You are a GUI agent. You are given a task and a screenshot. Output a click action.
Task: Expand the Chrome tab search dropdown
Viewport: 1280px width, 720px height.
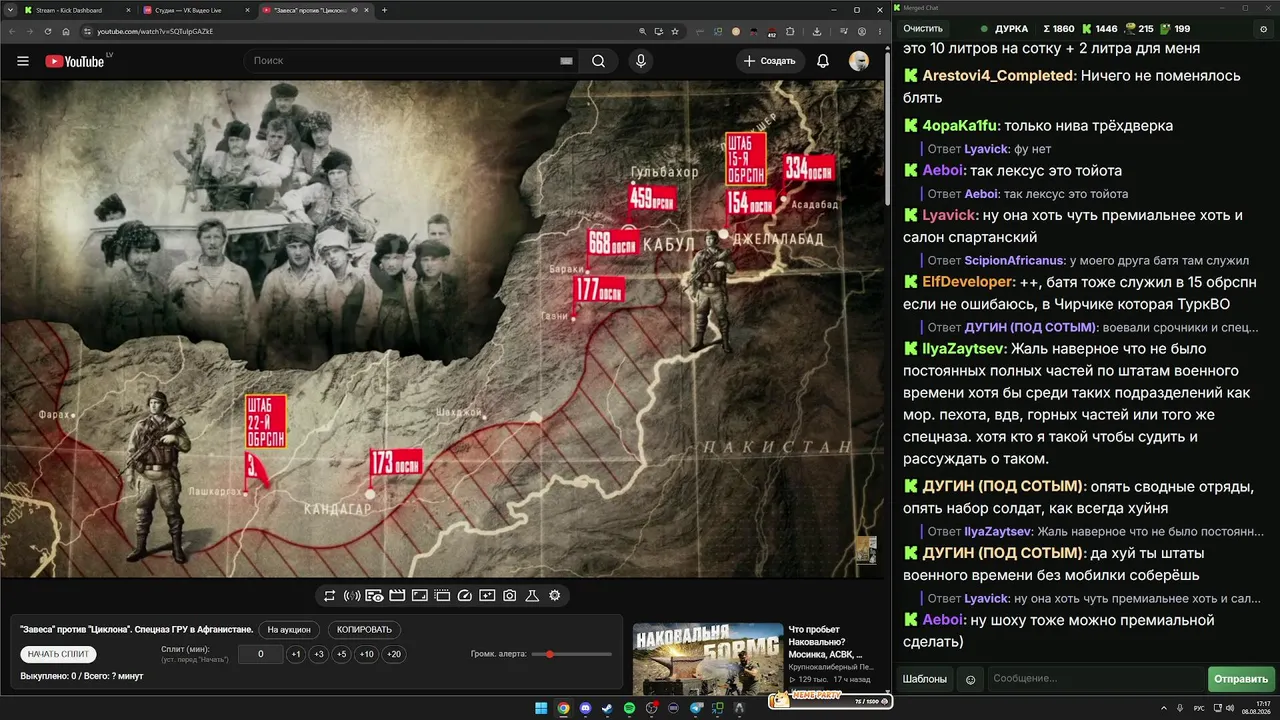coord(9,10)
